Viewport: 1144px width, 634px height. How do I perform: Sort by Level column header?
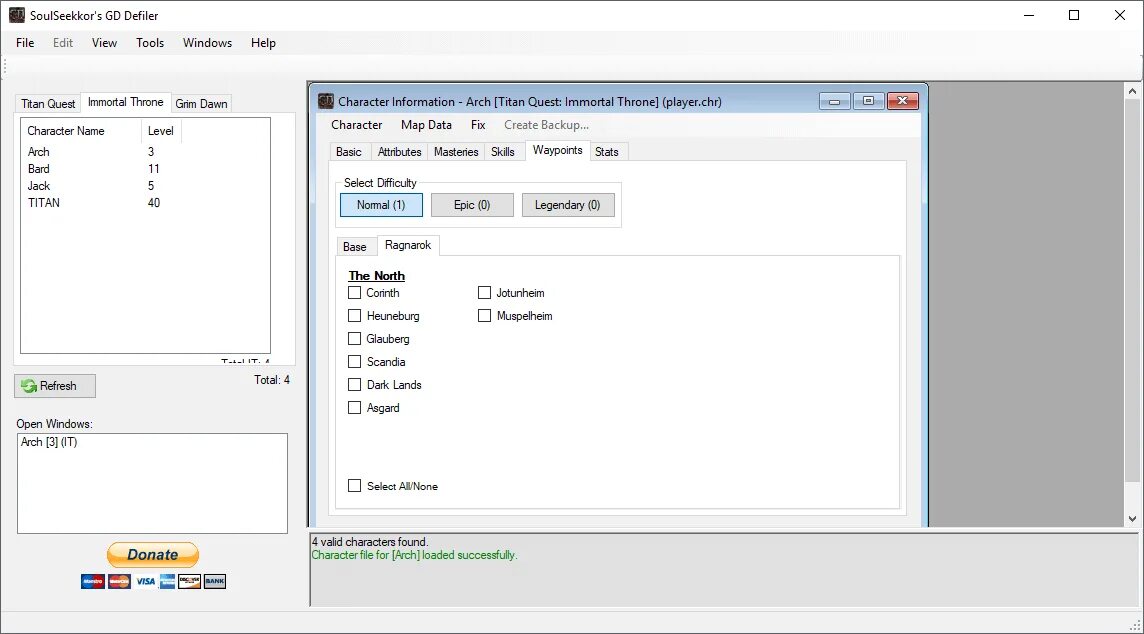(x=161, y=131)
